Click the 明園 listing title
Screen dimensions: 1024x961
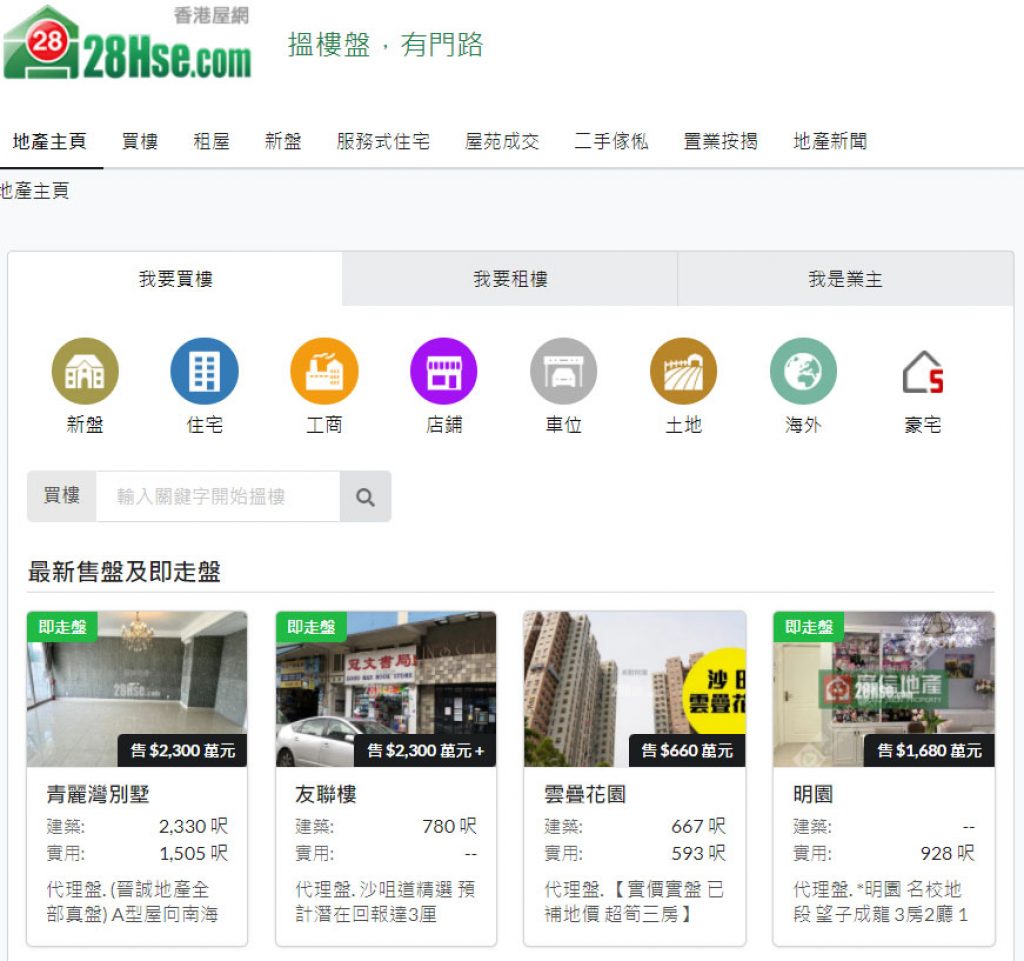point(813,795)
